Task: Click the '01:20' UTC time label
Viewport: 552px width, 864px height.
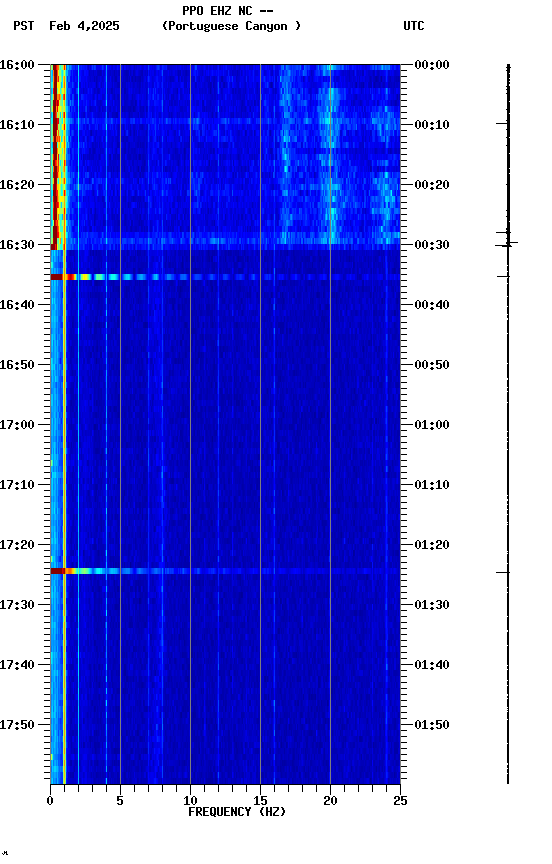Action: [x=432, y=545]
